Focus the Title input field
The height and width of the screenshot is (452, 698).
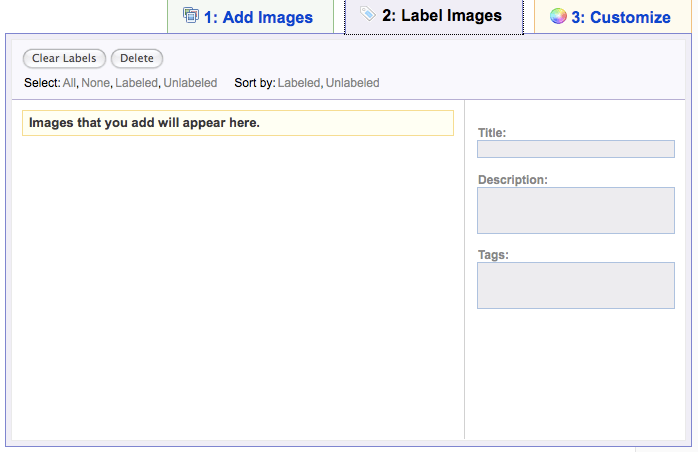(x=575, y=149)
